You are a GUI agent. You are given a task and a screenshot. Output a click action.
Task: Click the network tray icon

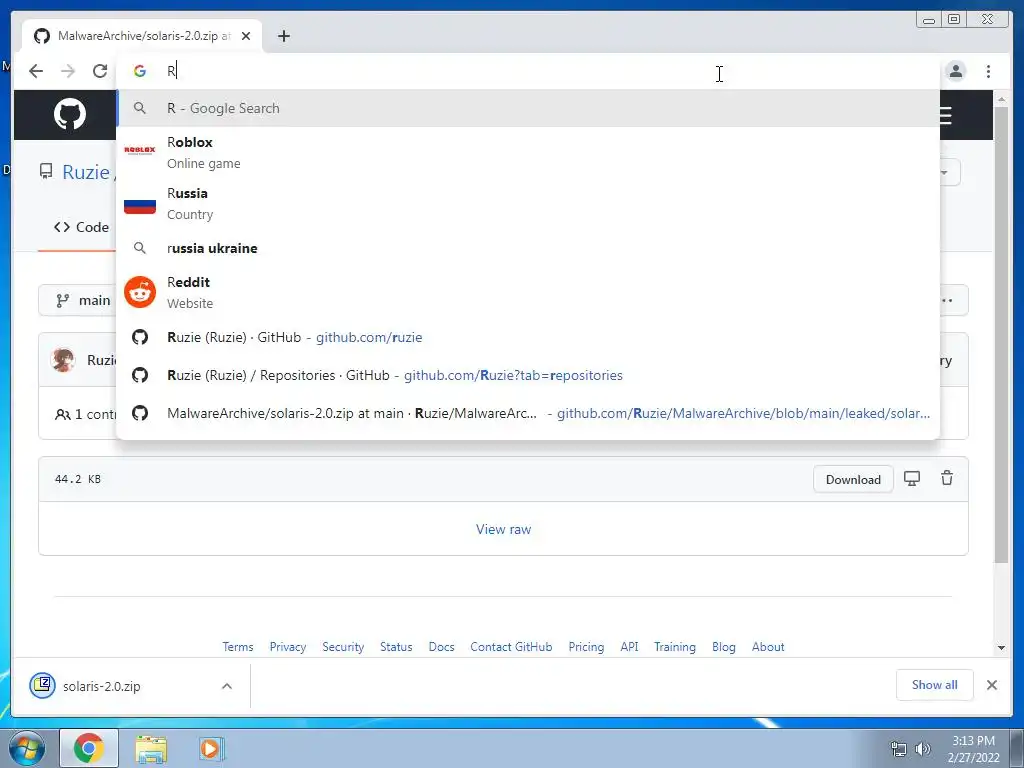(x=899, y=749)
